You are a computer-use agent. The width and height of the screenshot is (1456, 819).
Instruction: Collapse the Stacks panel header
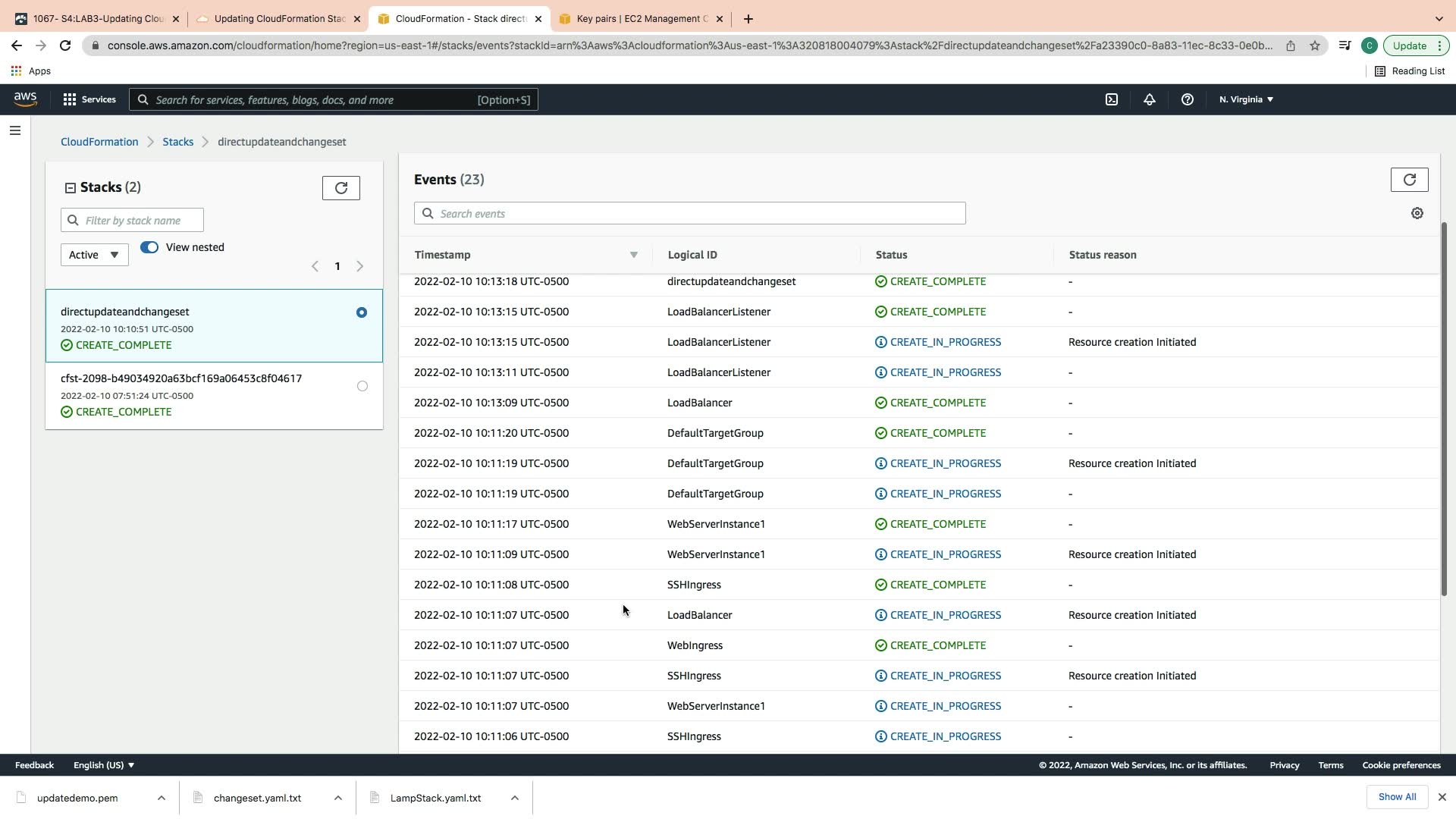point(71,188)
